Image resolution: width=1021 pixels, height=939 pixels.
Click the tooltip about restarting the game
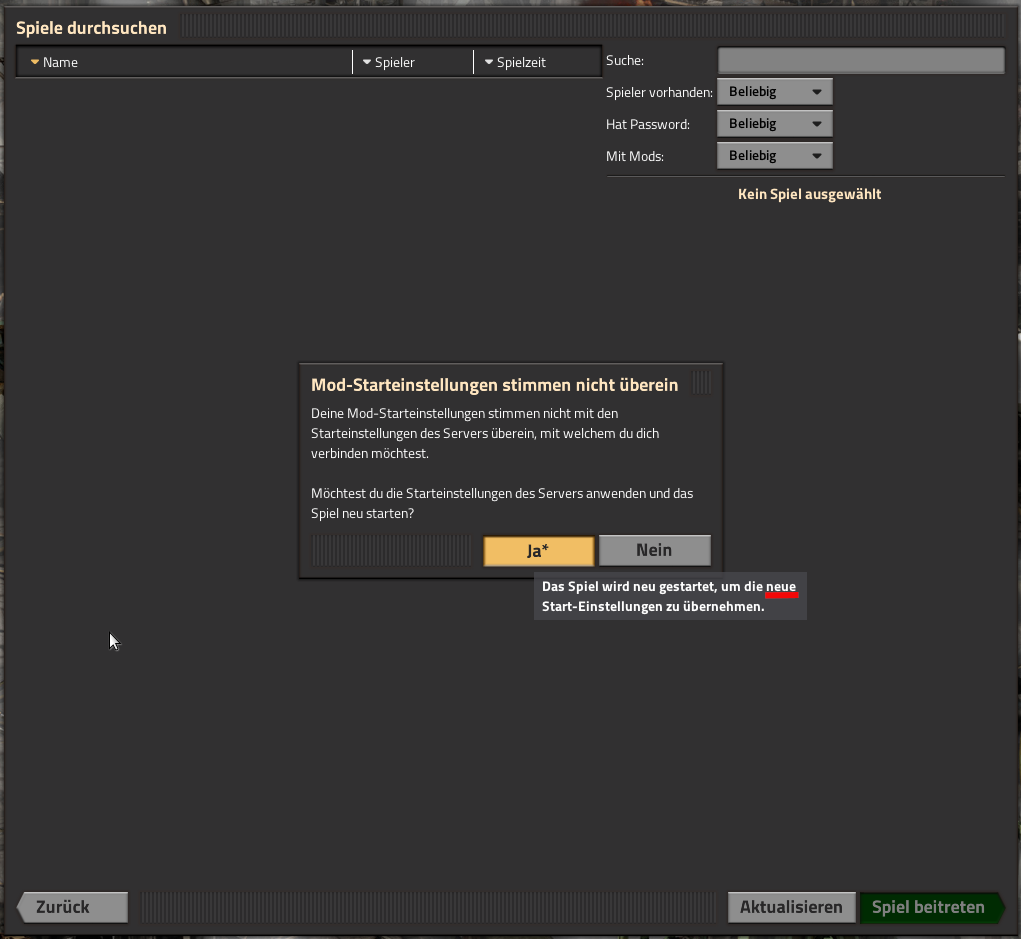[669, 597]
